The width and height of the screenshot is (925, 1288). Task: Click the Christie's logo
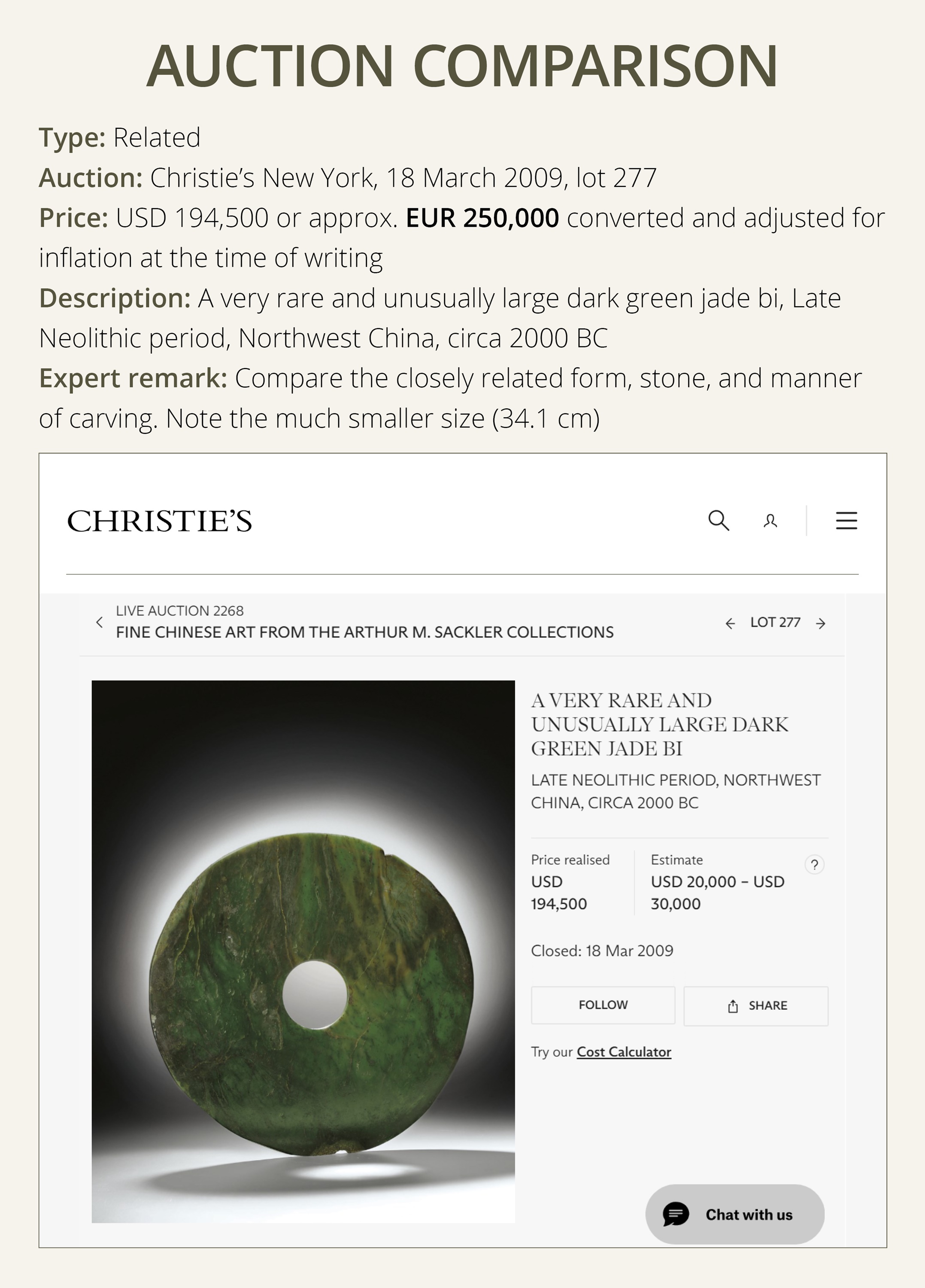(160, 521)
